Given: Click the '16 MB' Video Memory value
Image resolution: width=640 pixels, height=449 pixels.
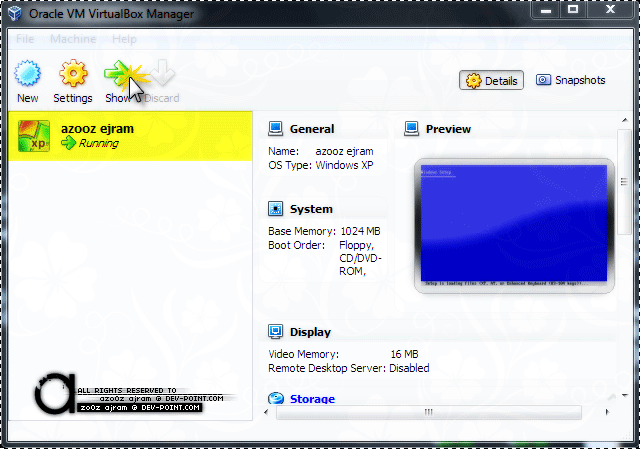Looking at the screenshot, I should click(404, 354).
